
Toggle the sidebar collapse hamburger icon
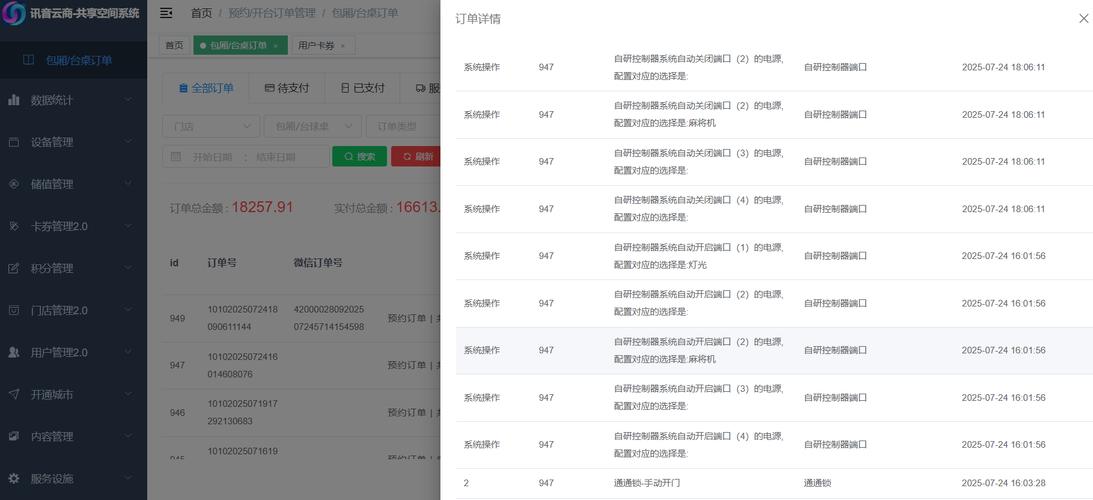click(x=166, y=13)
